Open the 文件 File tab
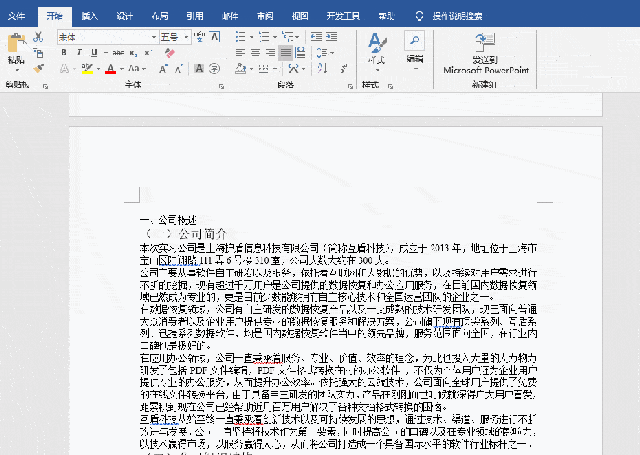Screen dimensions: 640x455 pyautogui.click(x=17, y=16)
